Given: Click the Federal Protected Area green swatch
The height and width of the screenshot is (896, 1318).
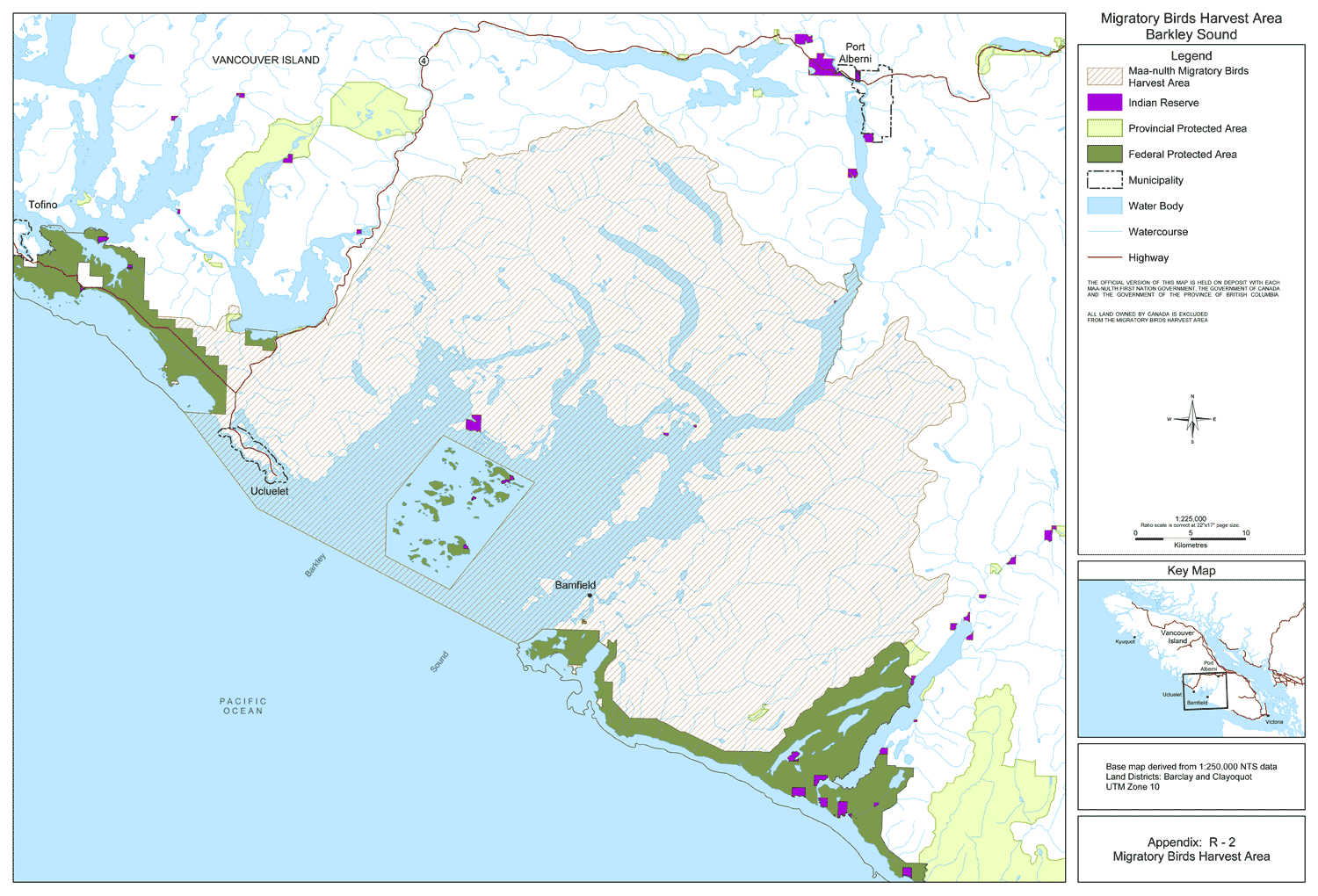Looking at the screenshot, I should click(x=1104, y=155).
